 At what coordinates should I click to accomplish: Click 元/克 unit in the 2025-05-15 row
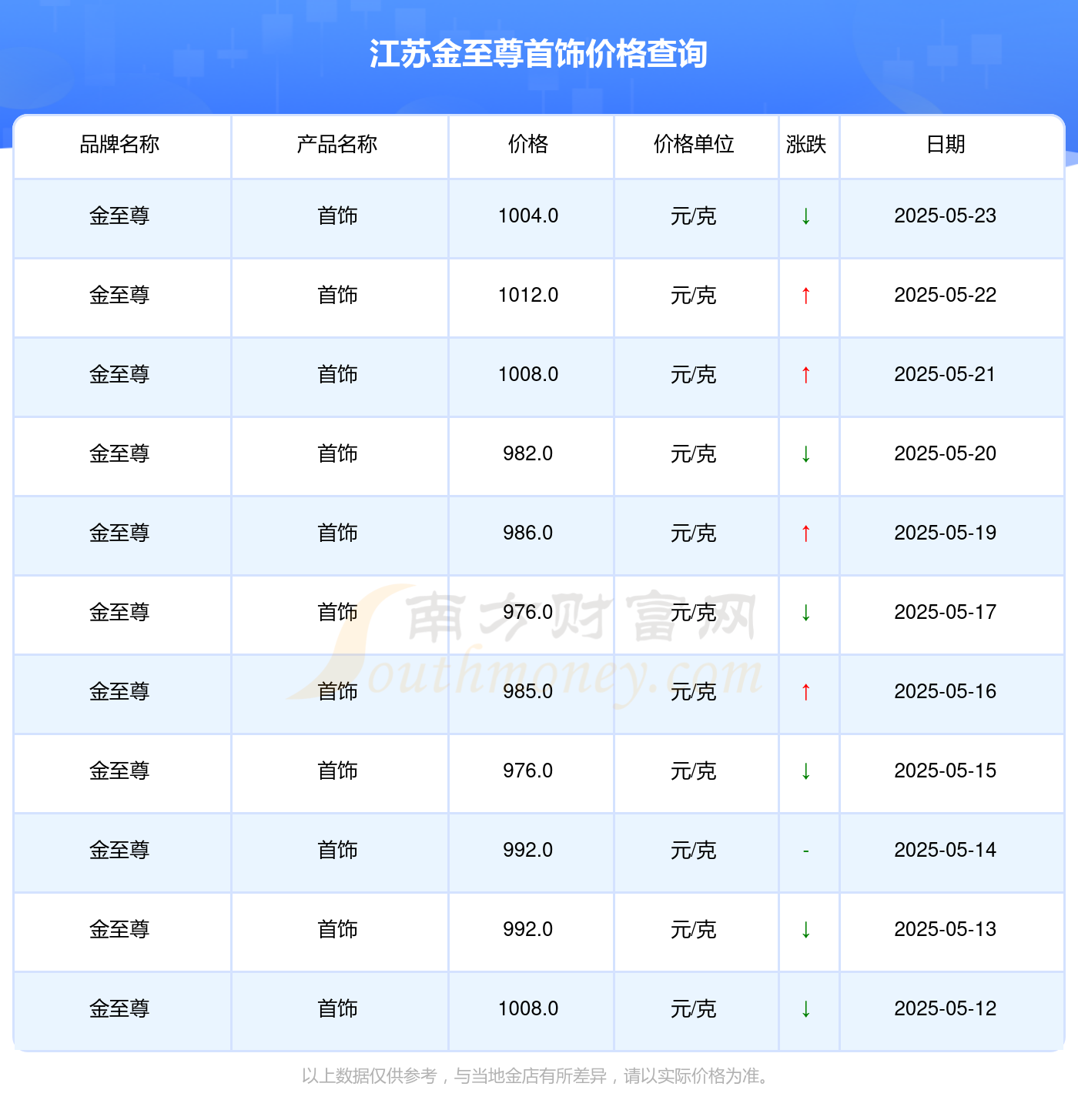[x=694, y=771]
